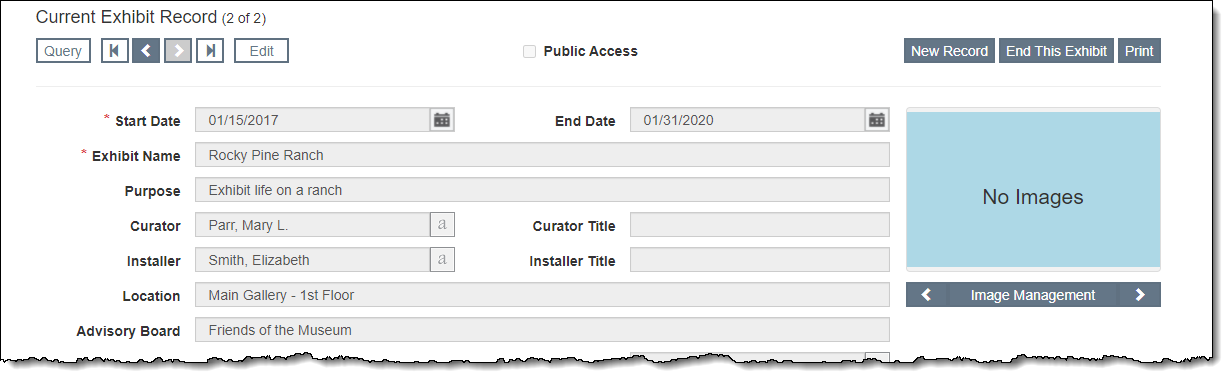This screenshot has width=1228, height=378.
Task: Select the Location field
Action: [542, 295]
